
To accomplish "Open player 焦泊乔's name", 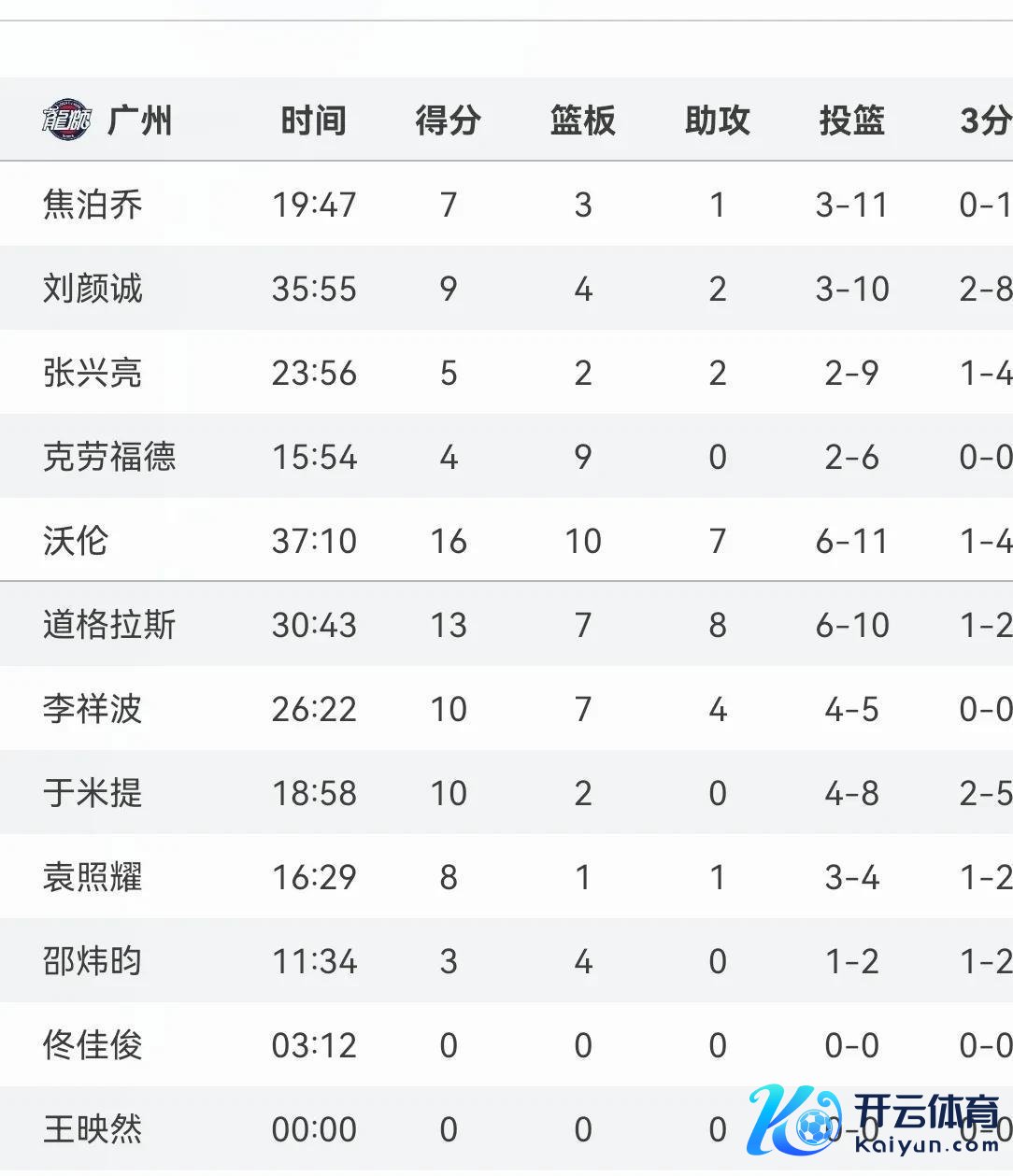I will (x=93, y=205).
